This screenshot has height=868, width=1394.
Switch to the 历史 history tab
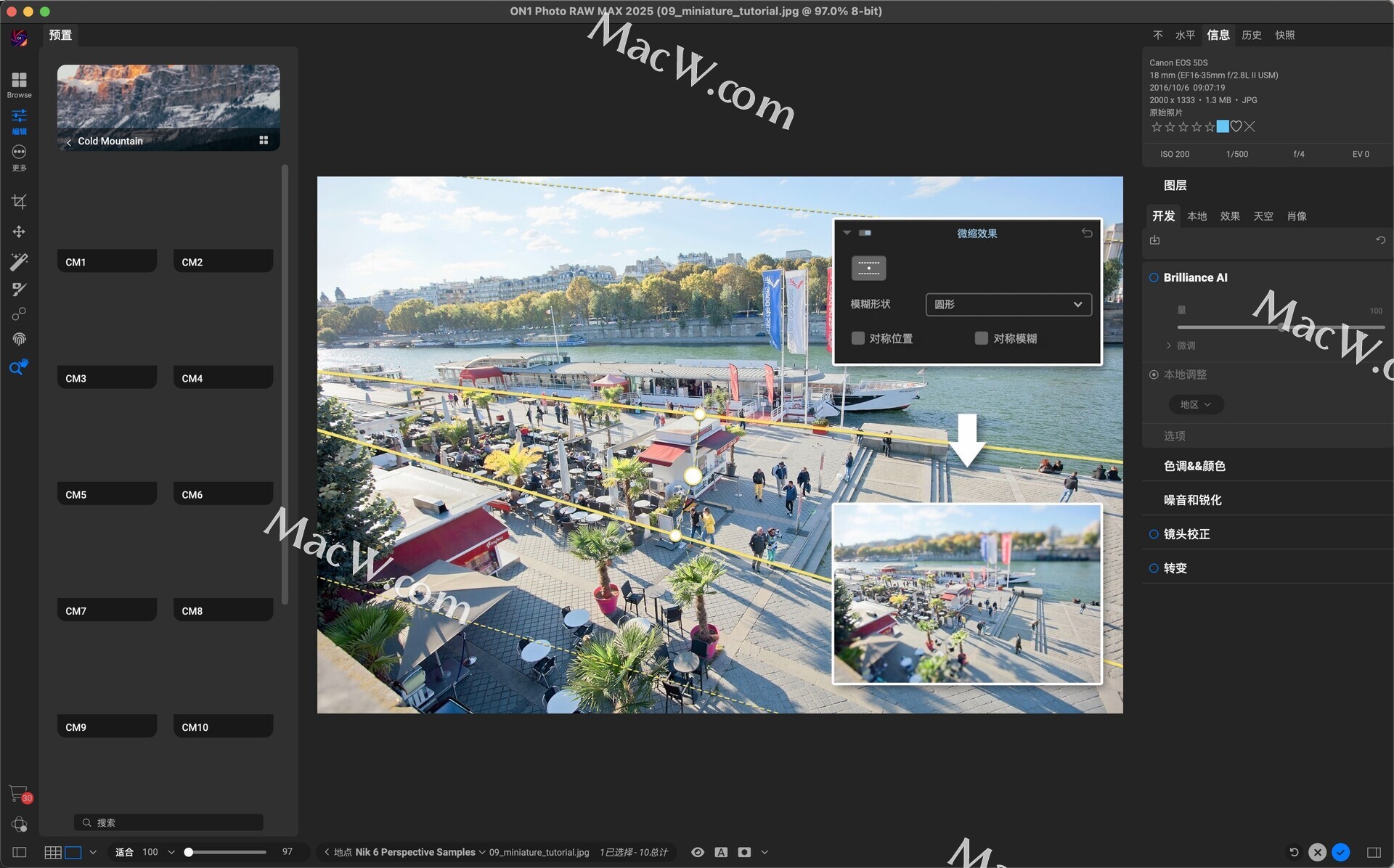1251,35
